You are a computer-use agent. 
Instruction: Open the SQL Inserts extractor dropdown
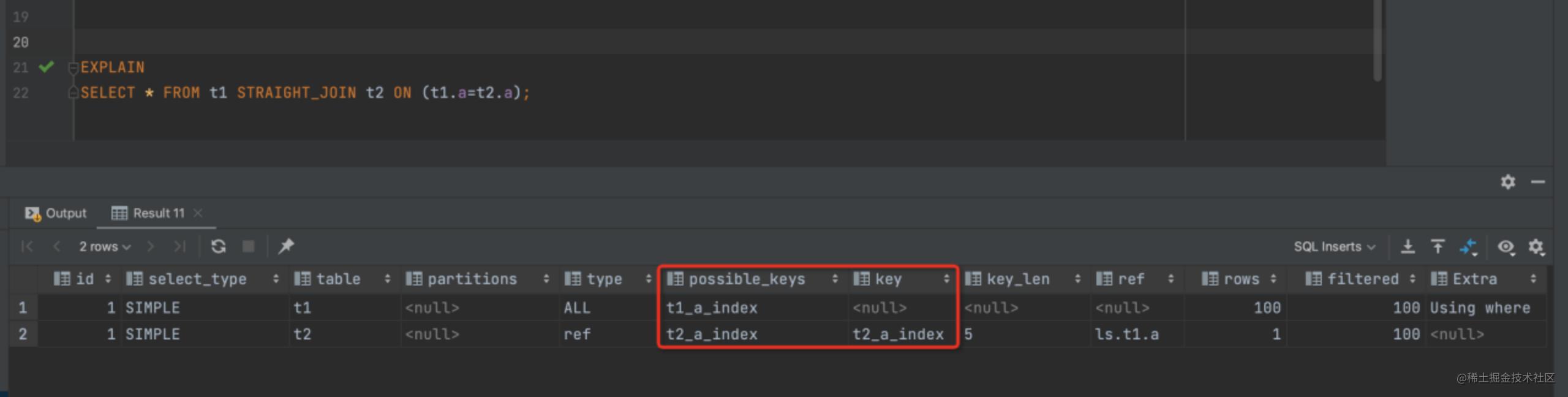coord(1334,246)
